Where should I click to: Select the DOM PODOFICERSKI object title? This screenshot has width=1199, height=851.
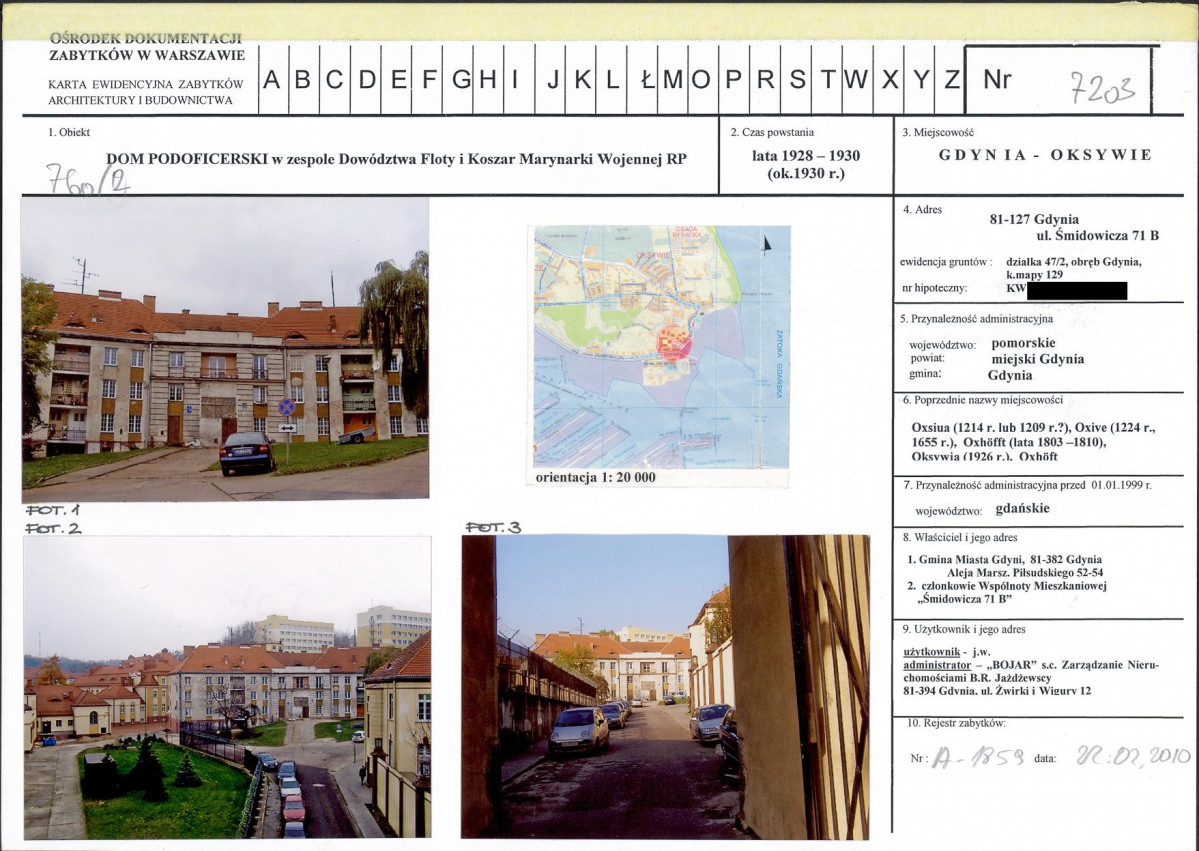pos(396,159)
